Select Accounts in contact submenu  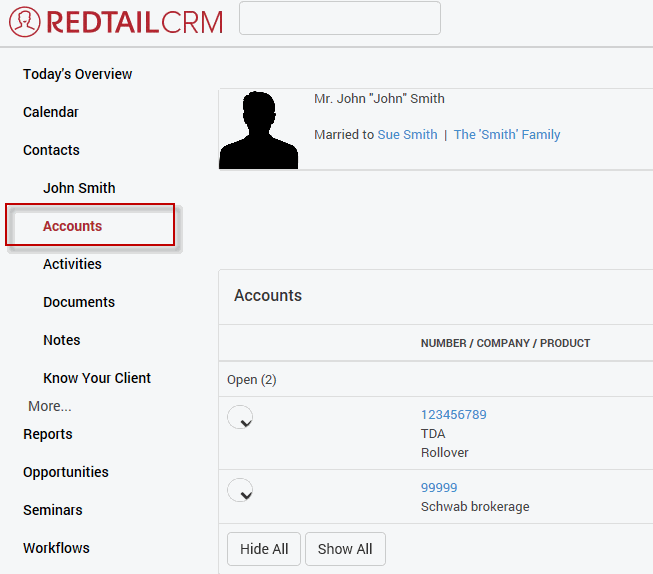coord(72,226)
